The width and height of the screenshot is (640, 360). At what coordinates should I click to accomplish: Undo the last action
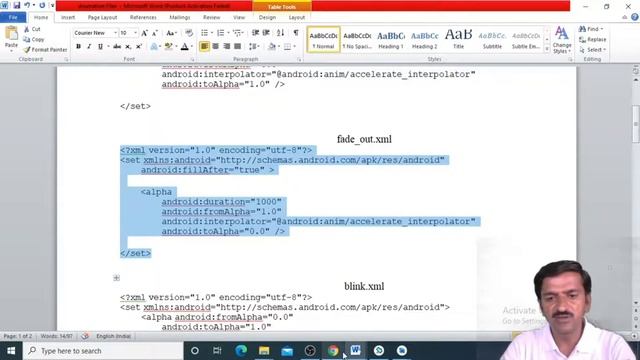click(x=27, y=6)
